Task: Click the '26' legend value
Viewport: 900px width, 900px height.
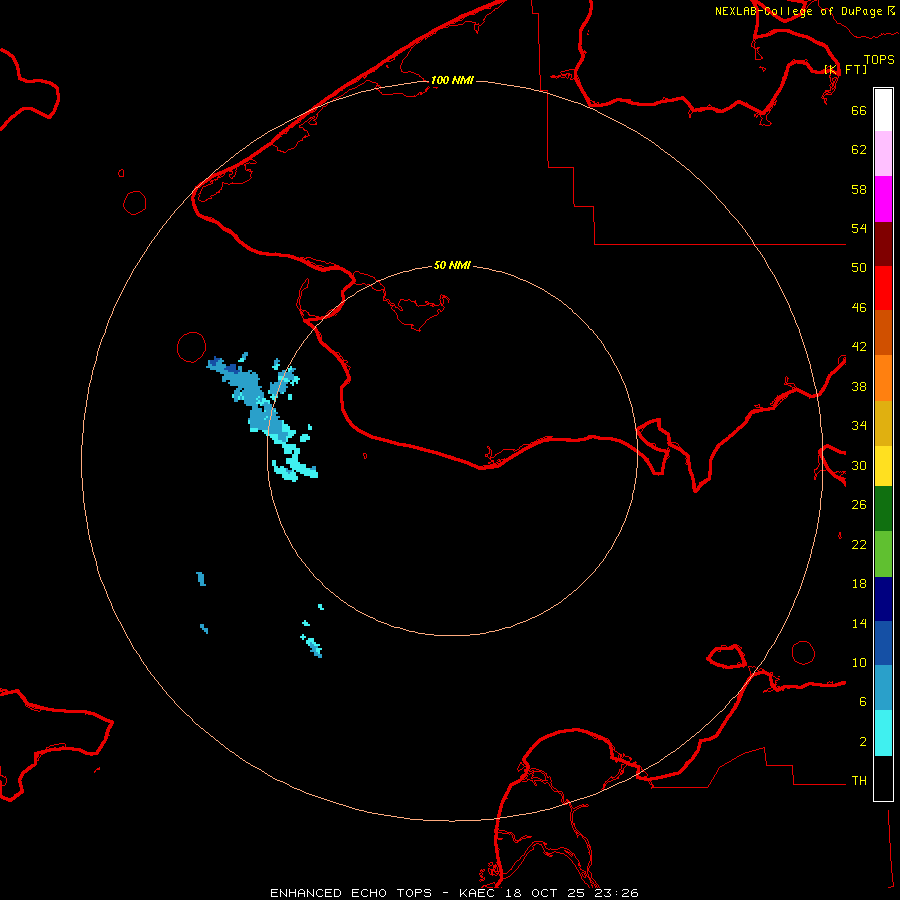Action: coord(859,505)
